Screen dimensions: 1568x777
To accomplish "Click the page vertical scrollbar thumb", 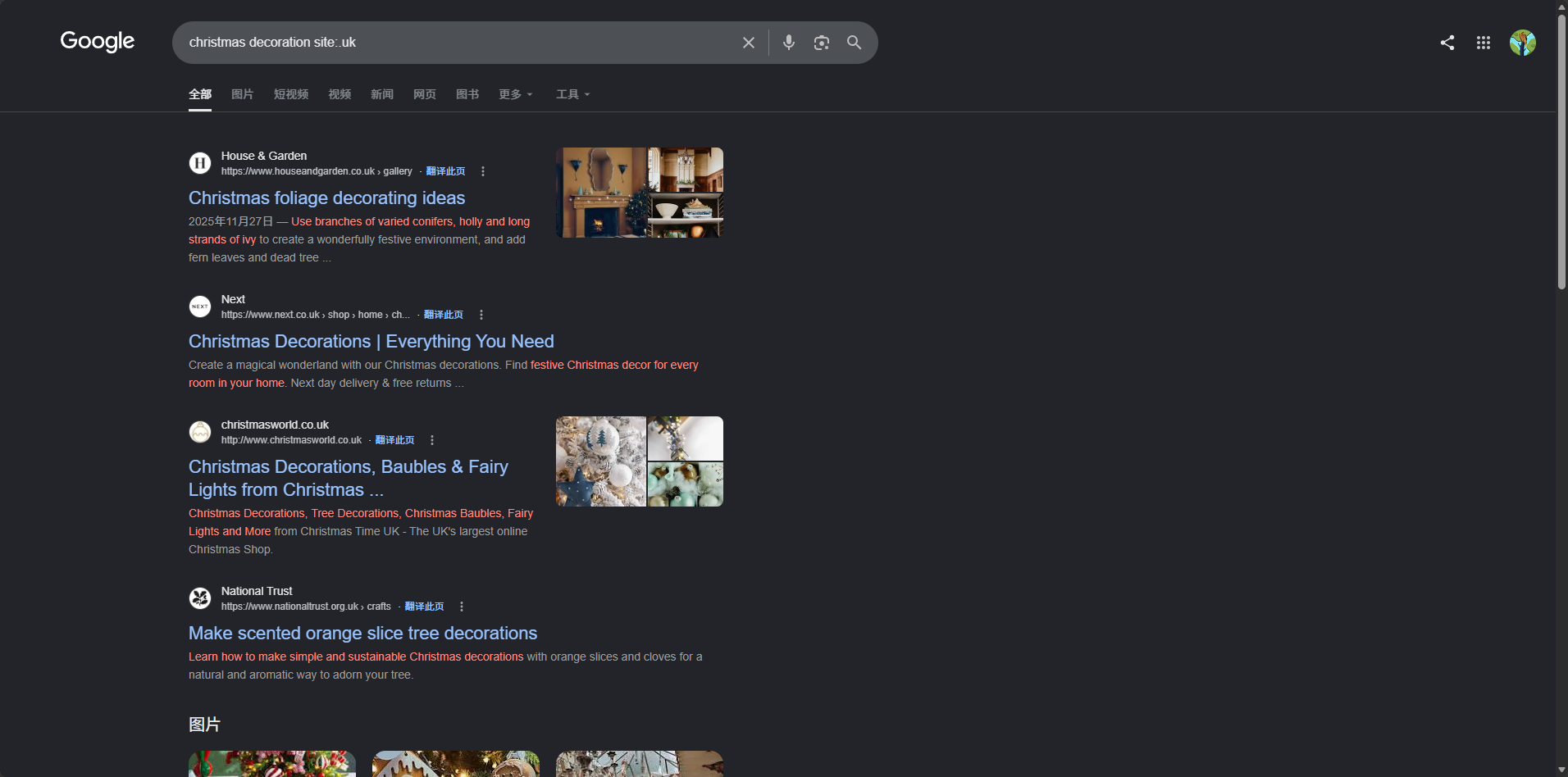I will (1562, 152).
